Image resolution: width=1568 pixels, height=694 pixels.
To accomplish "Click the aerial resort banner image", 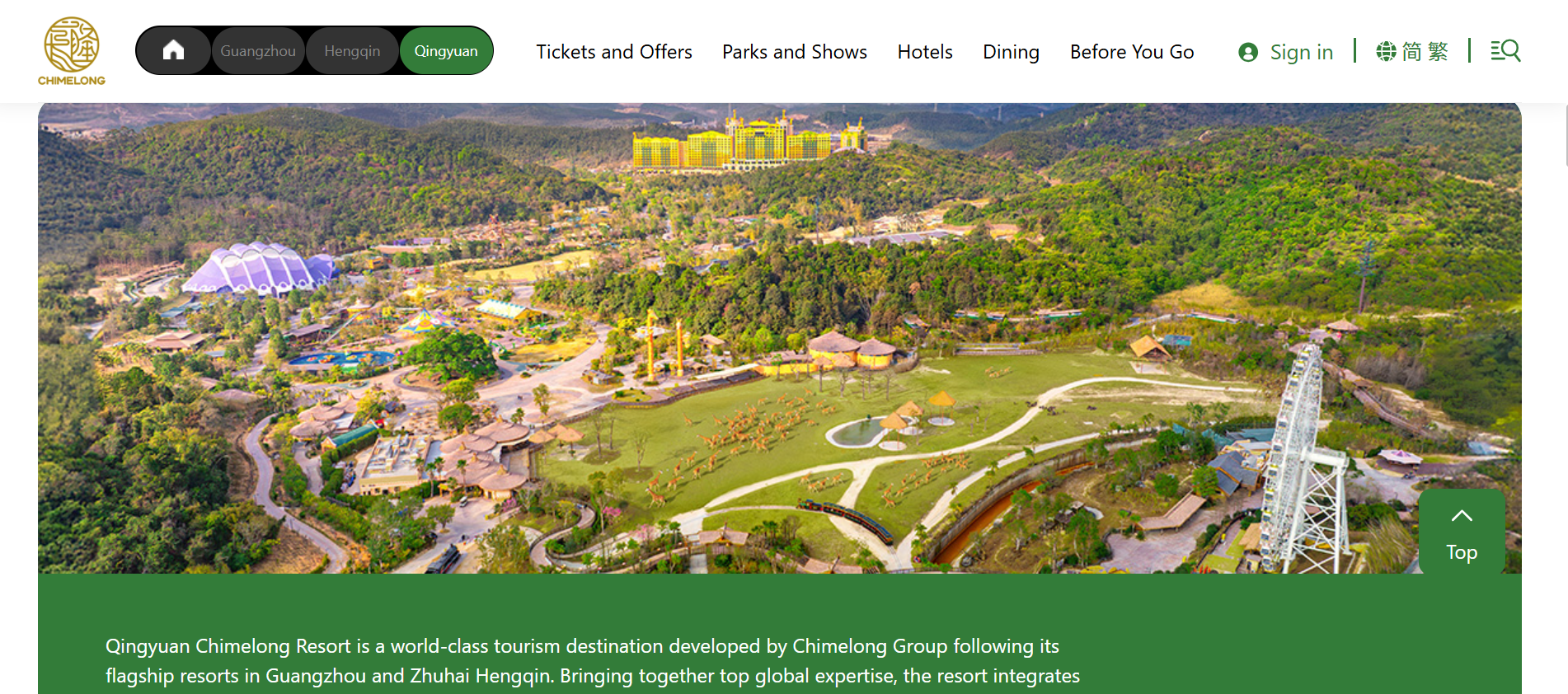I will pos(780,338).
